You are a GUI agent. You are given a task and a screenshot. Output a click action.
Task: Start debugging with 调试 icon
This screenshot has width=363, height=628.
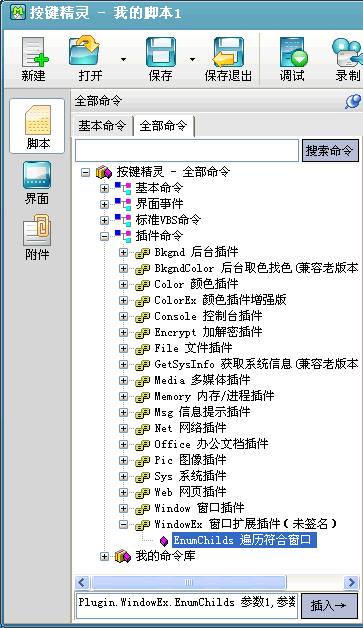[x=293, y=52]
